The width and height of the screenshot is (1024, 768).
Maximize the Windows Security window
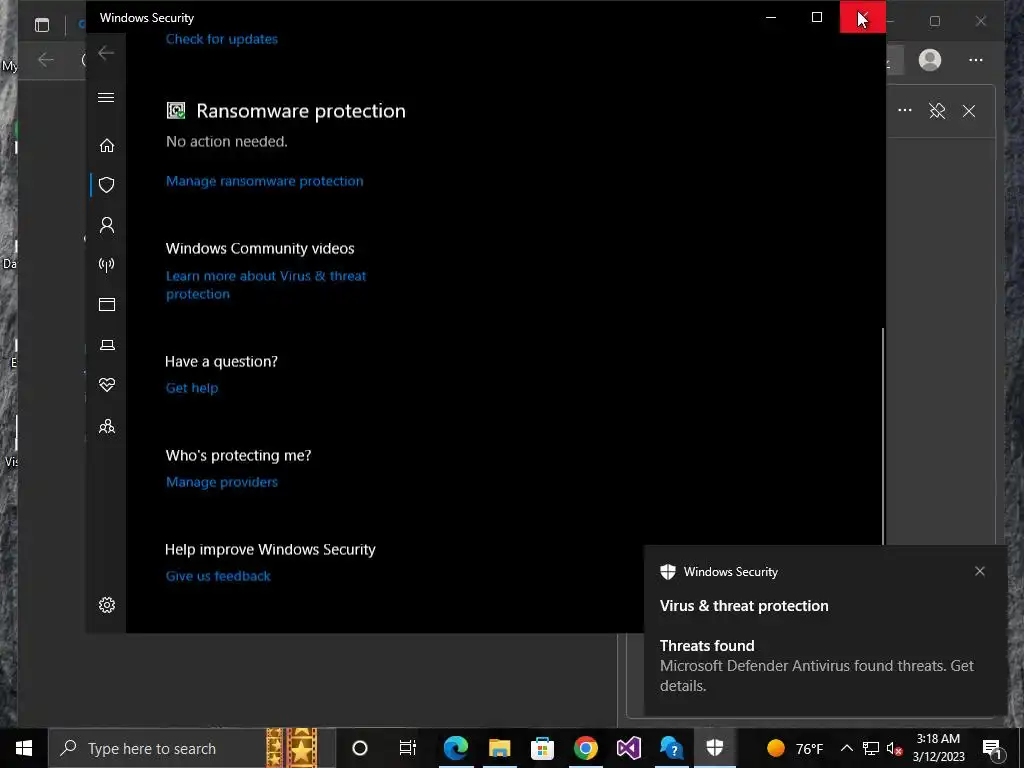817,17
